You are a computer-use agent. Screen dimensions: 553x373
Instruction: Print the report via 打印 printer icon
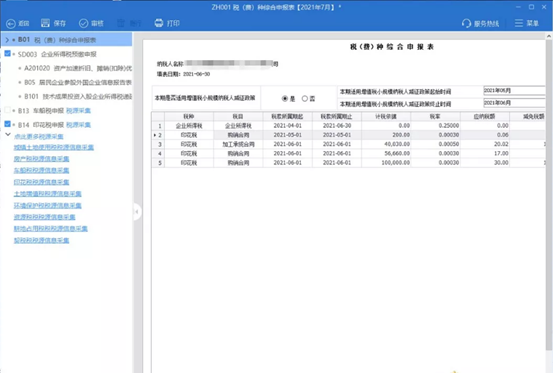tap(159, 23)
